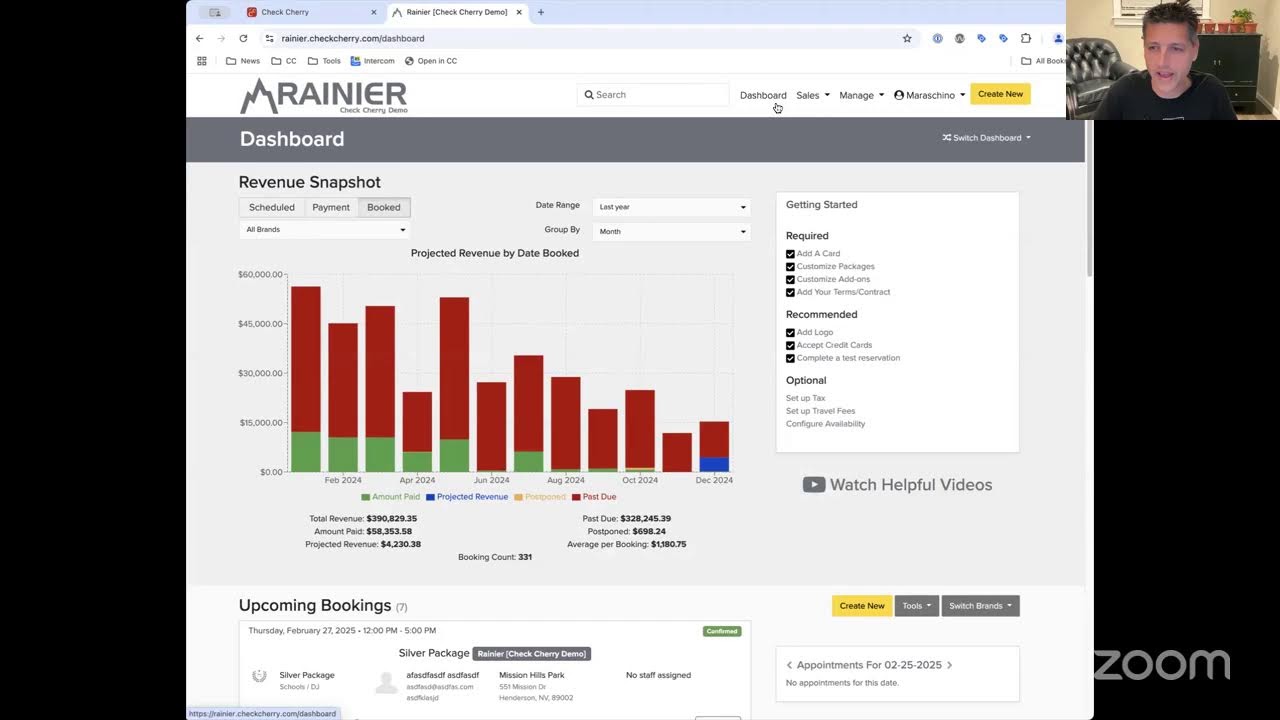
Task: Uncheck Add Your Terms/Contract checkbox
Action: click(790, 293)
